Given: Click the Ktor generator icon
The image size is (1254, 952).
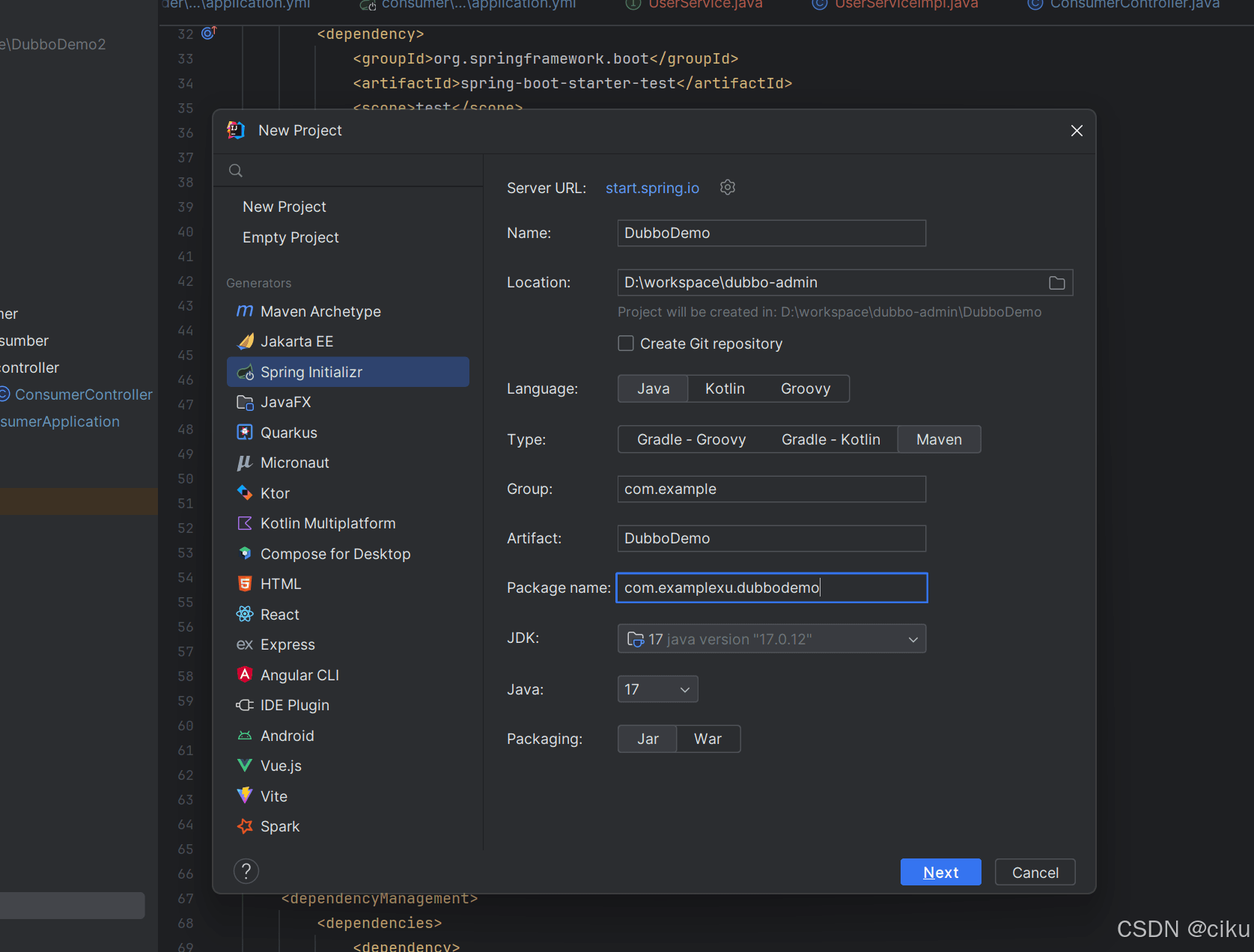Looking at the screenshot, I should (245, 493).
